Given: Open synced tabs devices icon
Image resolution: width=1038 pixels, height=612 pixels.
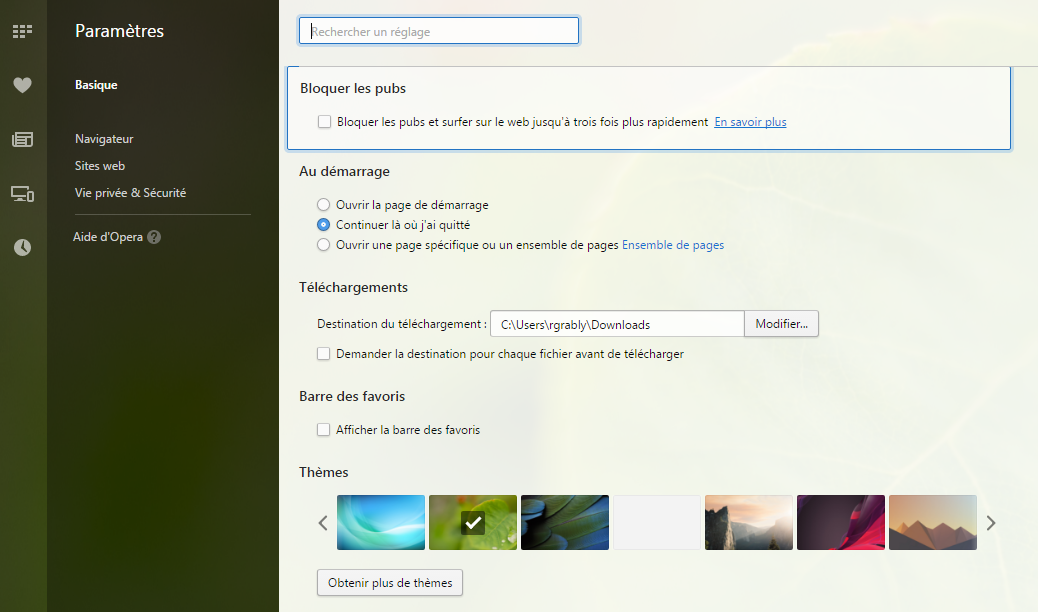Looking at the screenshot, I should pyautogui.click(x=22, y=194).
